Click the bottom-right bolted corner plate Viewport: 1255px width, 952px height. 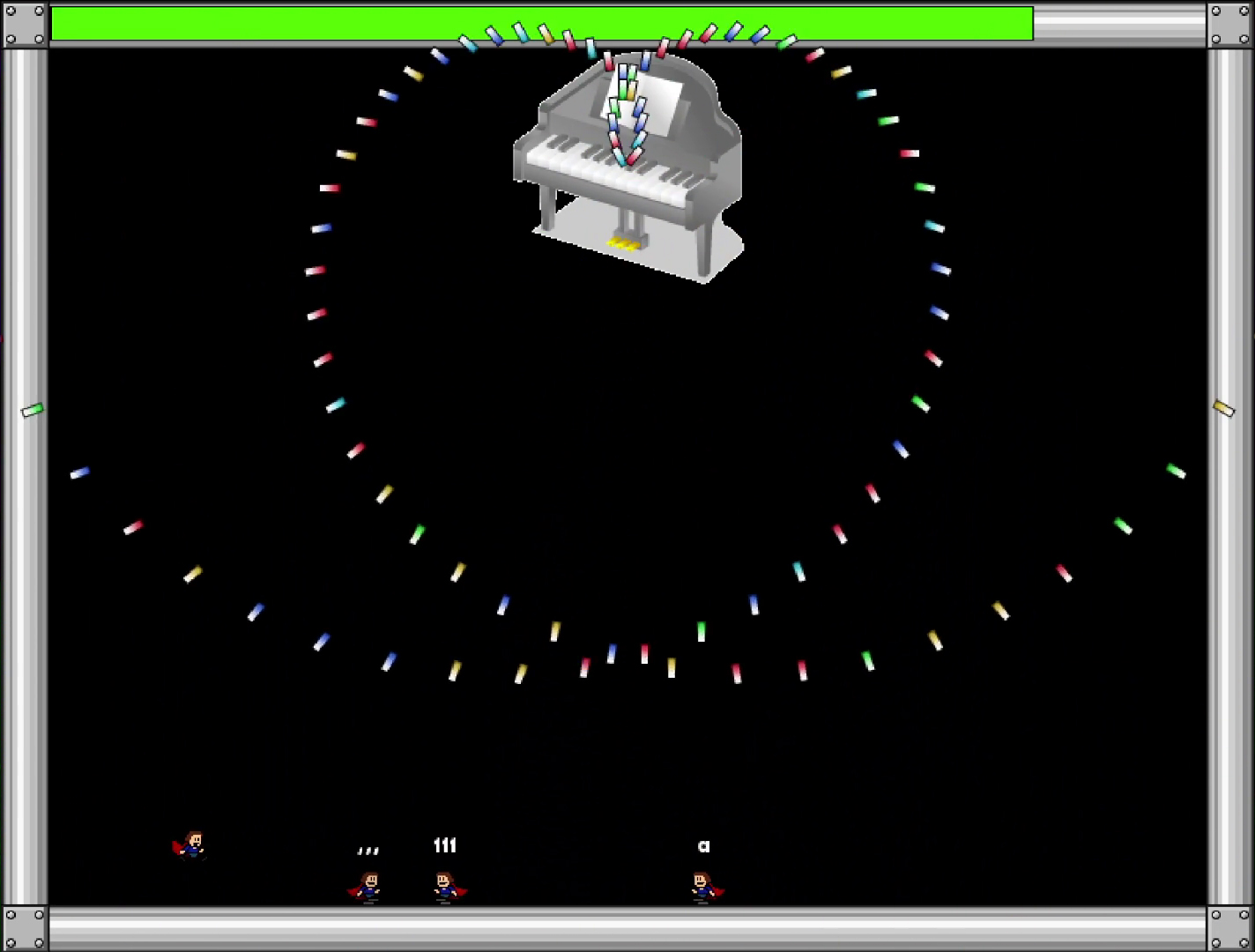point(1230,928)
